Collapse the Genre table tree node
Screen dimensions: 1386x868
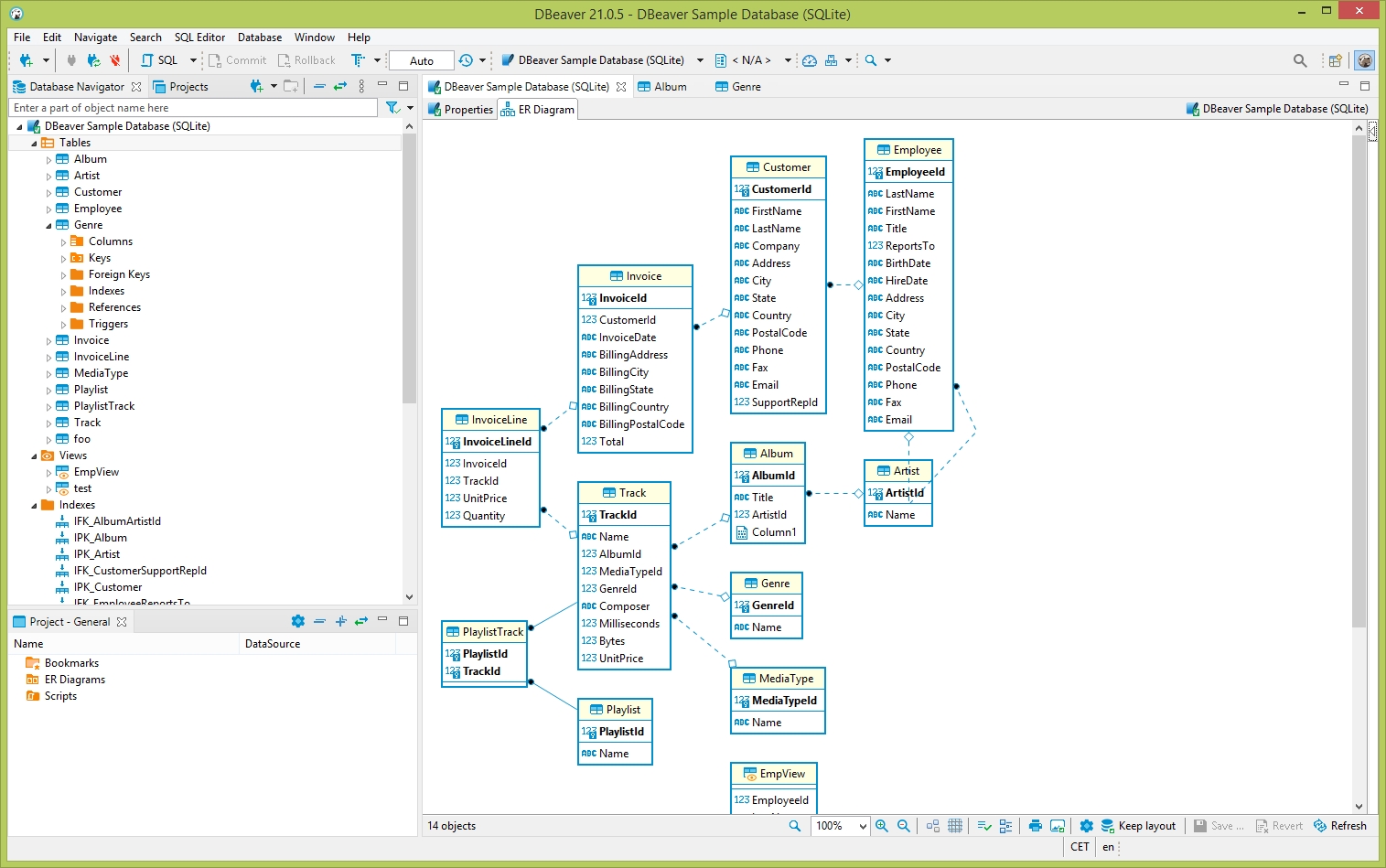[49, 226]
